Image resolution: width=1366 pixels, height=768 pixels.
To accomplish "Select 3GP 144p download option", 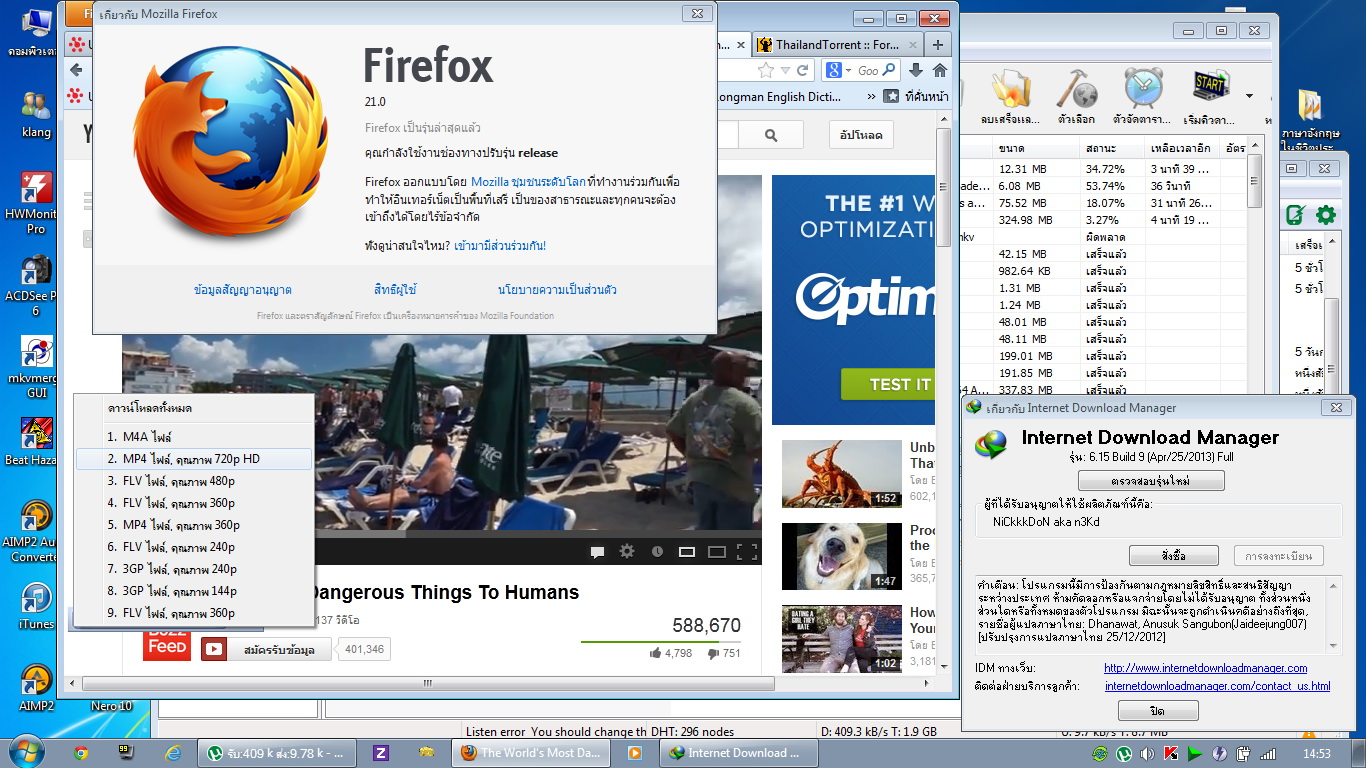I will 194,591.
